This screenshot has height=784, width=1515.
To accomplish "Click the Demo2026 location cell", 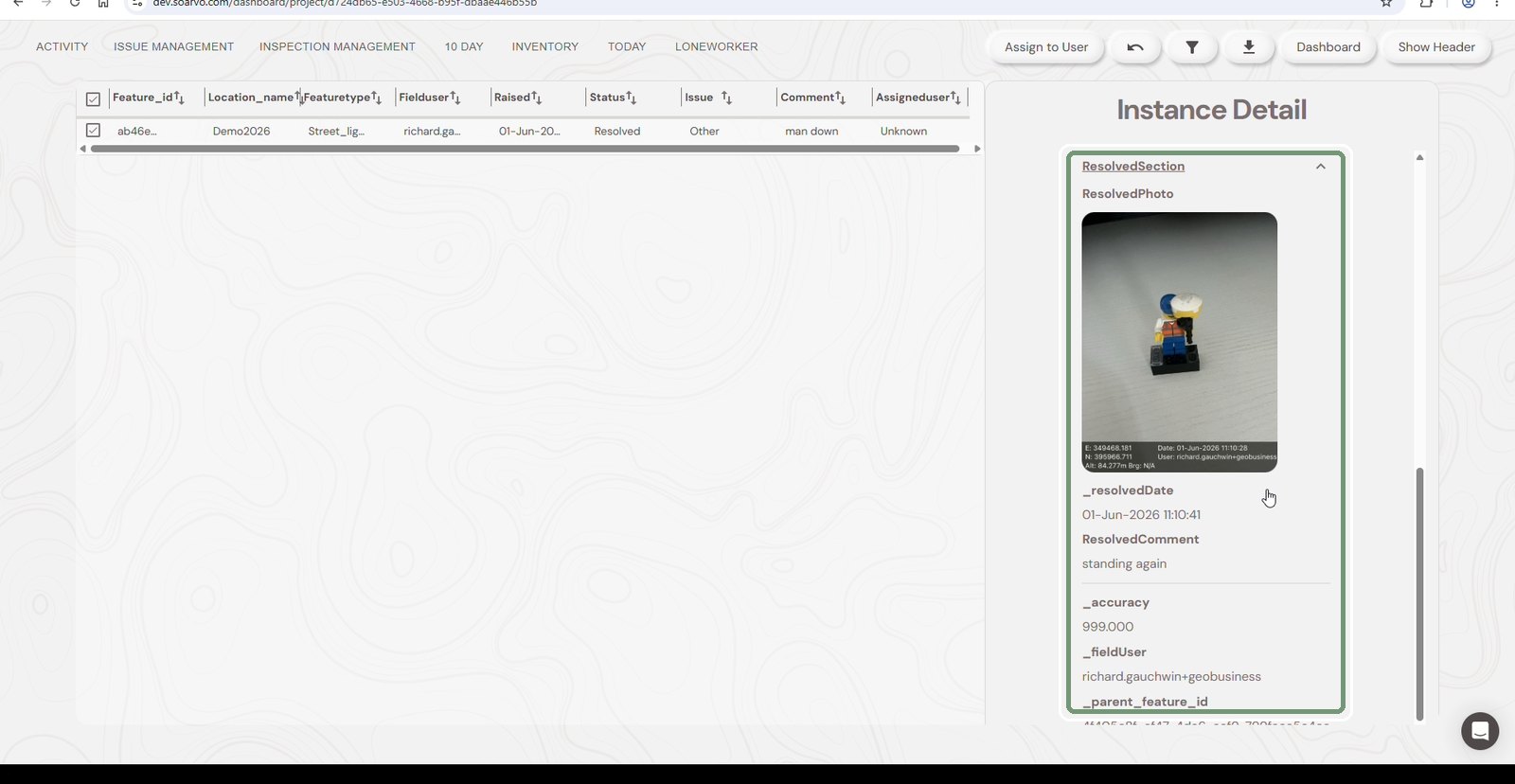I will (x=241, y=132).
